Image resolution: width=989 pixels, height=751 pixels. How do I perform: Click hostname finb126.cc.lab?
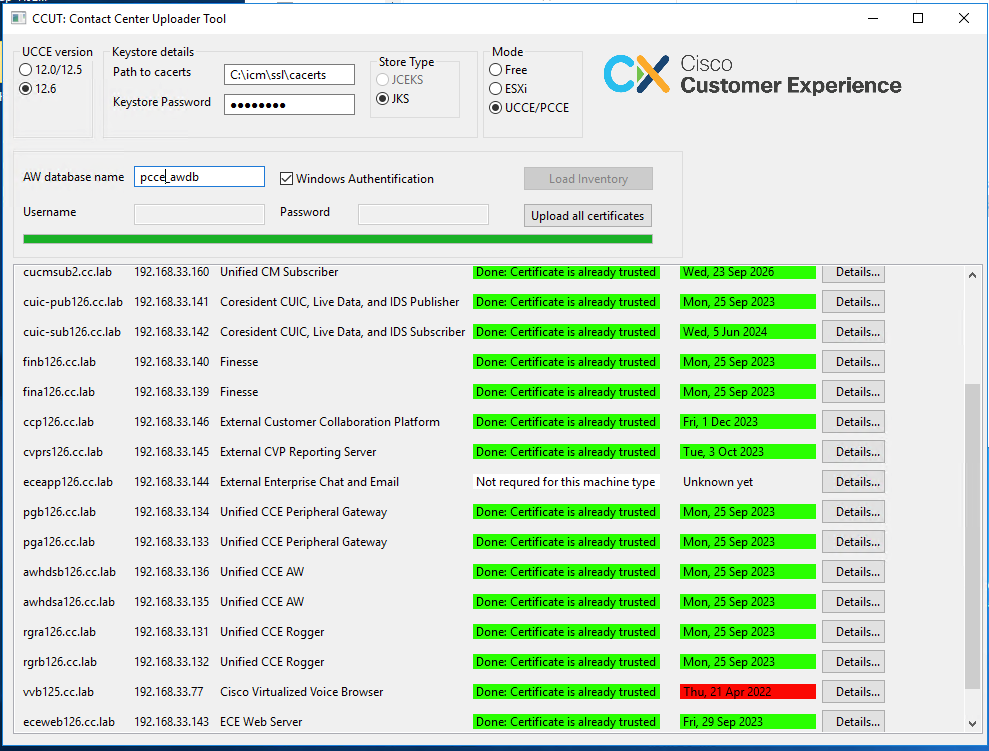59,362
